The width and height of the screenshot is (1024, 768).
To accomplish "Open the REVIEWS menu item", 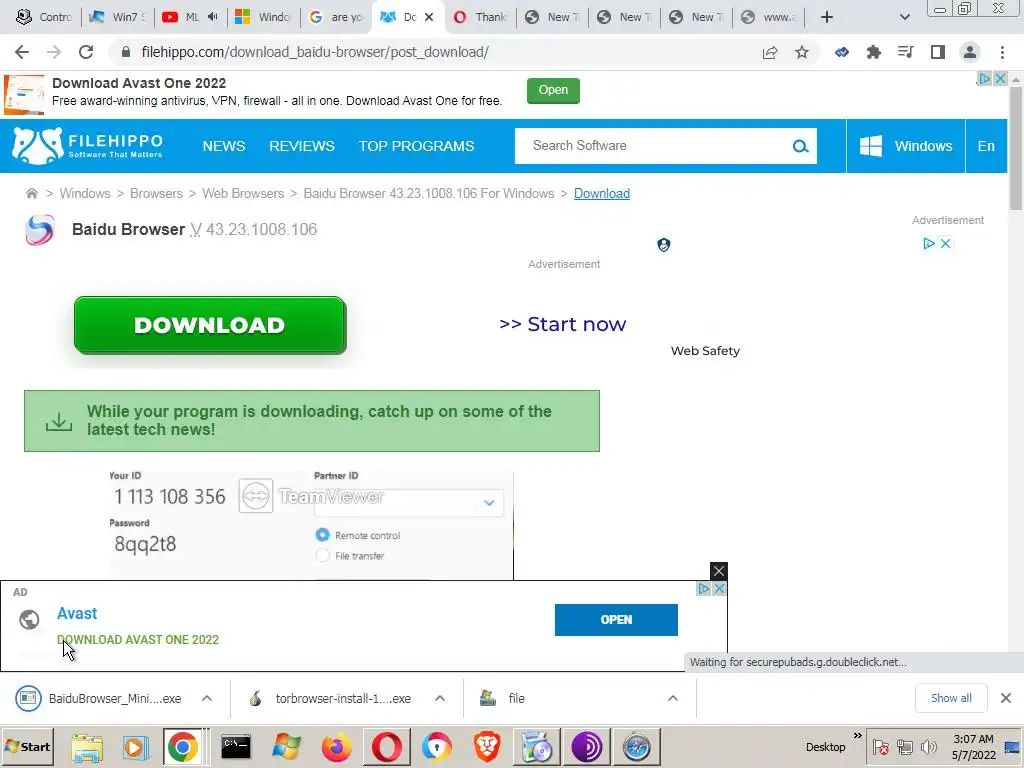I will point(302,146).
